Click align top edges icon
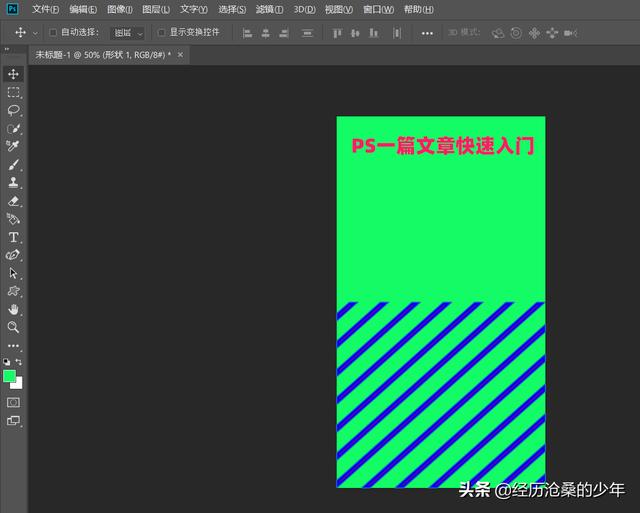The height and width of the screenshot is (513, 640). pos(337,33)
